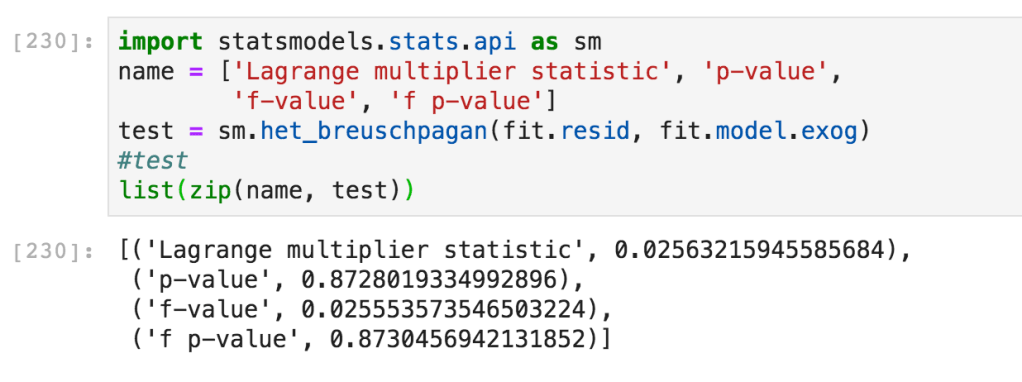Click the output value 0.02563215945585684
The height and width of the screenshot is (382, 1022).
point(752,251)
